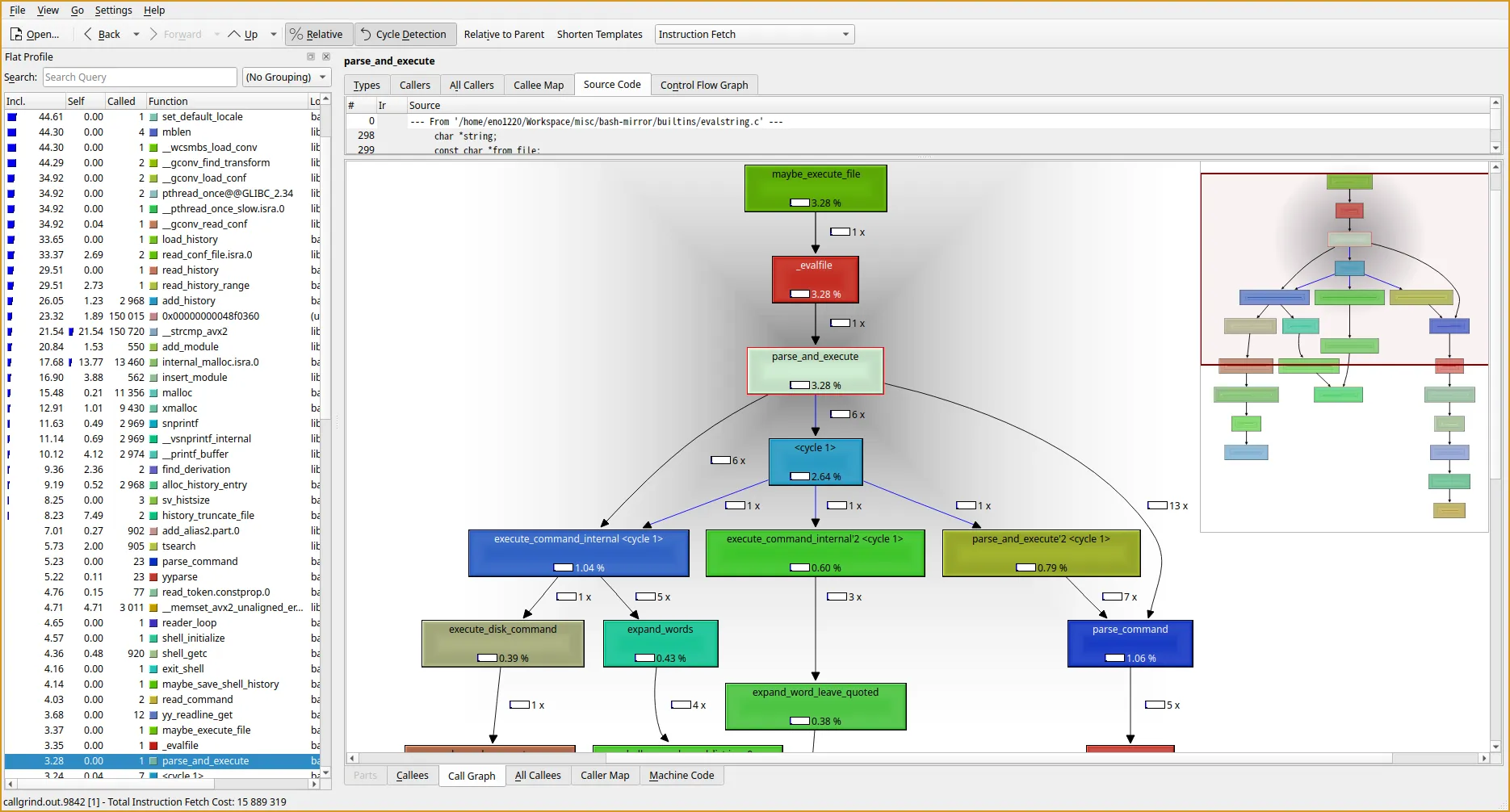Float the Flat Profile panel
This screenshot has height=812, width=1510.
pos(311,57)
